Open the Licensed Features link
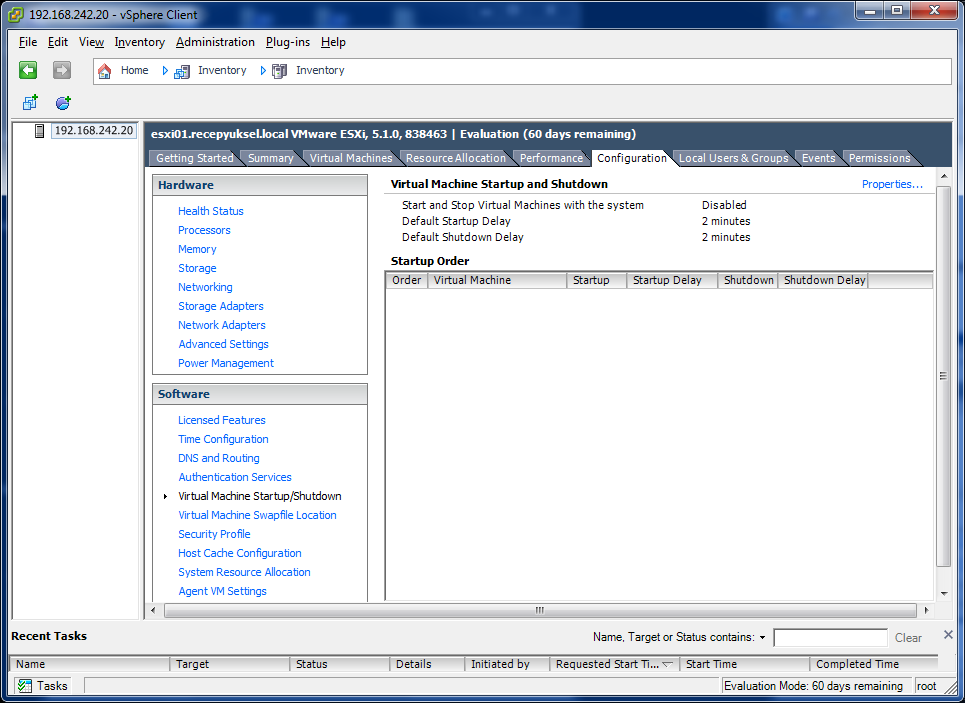 [222, 420]
